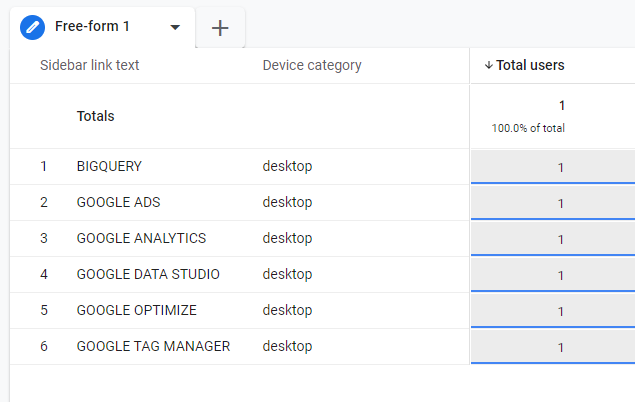Click Total users value for GOOGLE TAG MANAGER

pos(560,348)
